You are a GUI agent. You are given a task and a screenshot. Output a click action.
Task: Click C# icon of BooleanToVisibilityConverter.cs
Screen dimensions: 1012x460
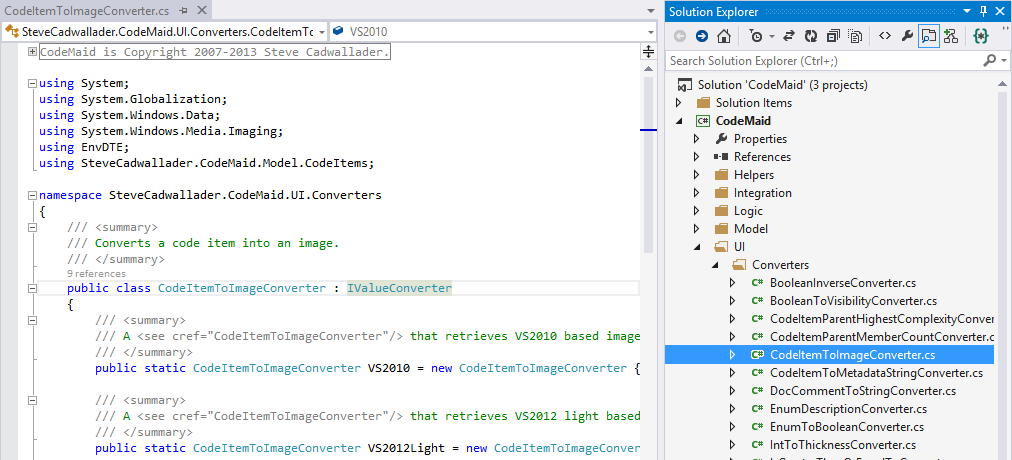pyautogui.click(x=758, y=301)
